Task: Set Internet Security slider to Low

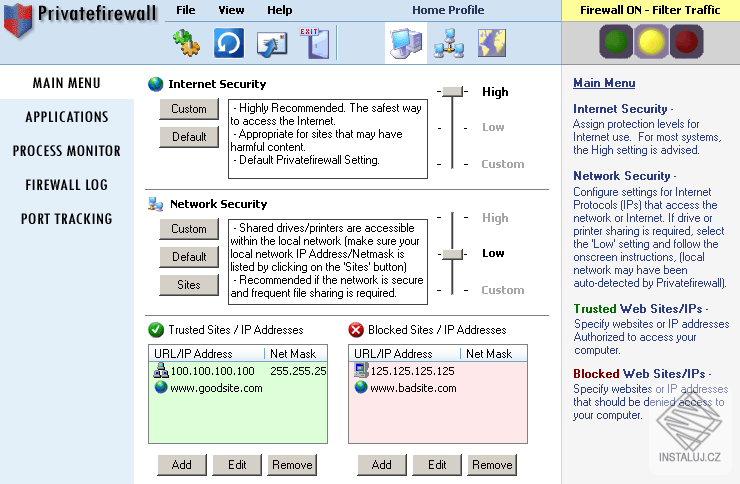Action: [x=493, y=127]
